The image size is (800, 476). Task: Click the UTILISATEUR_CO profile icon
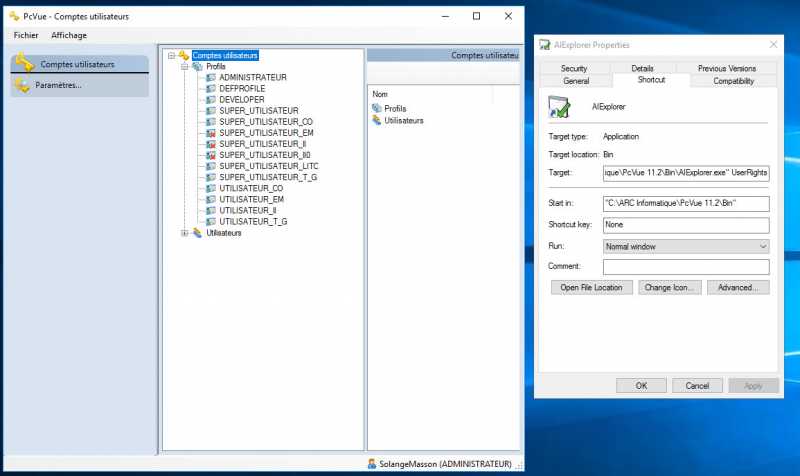[x=211, y=189]
